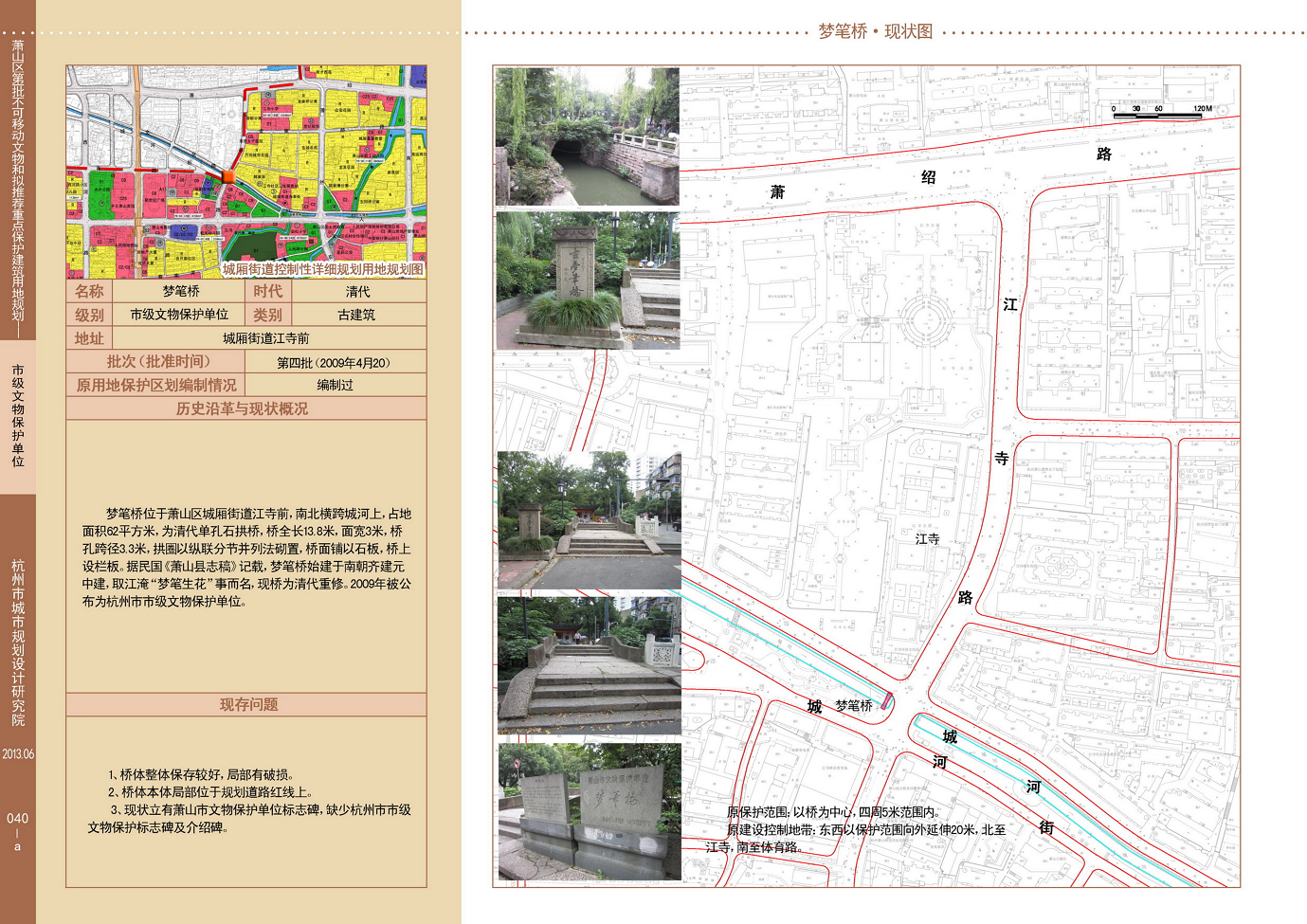Open the fourth photo, close-up of the bridge stairs
1307x924 pixels.
tap(589, 664)
